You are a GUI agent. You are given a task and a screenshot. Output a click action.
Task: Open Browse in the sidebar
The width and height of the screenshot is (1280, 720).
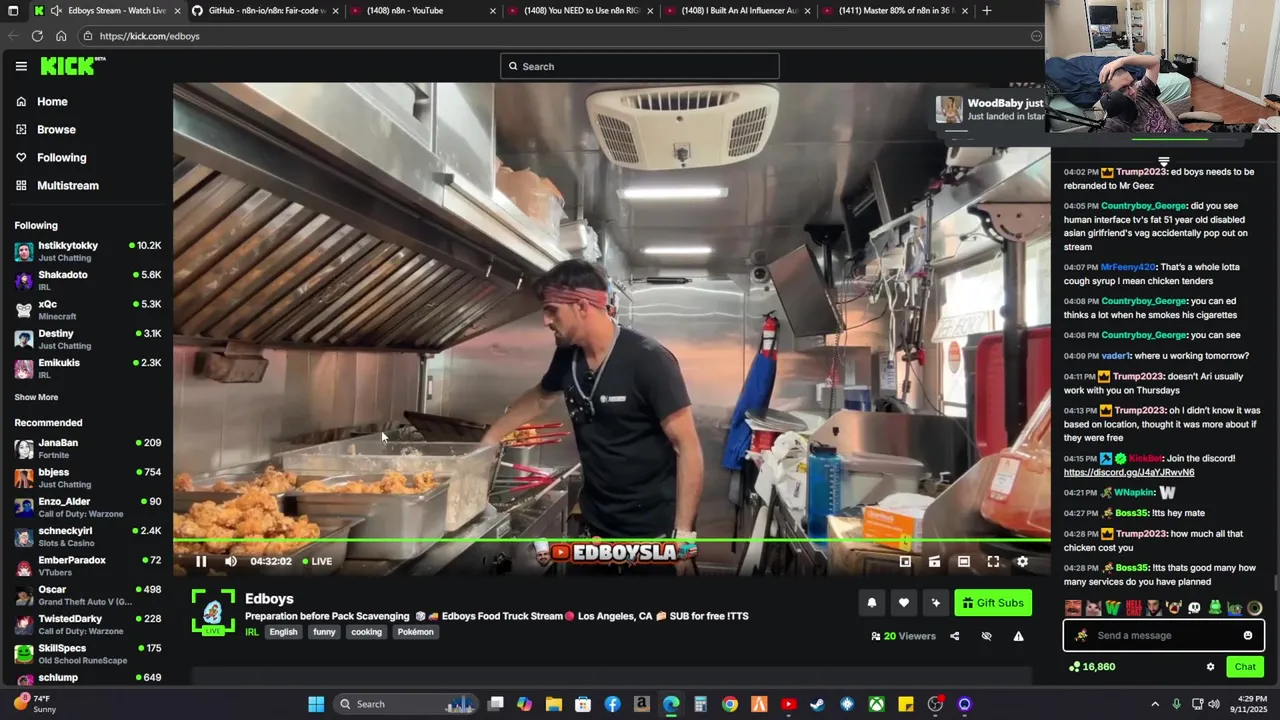(x=56, y=129)
